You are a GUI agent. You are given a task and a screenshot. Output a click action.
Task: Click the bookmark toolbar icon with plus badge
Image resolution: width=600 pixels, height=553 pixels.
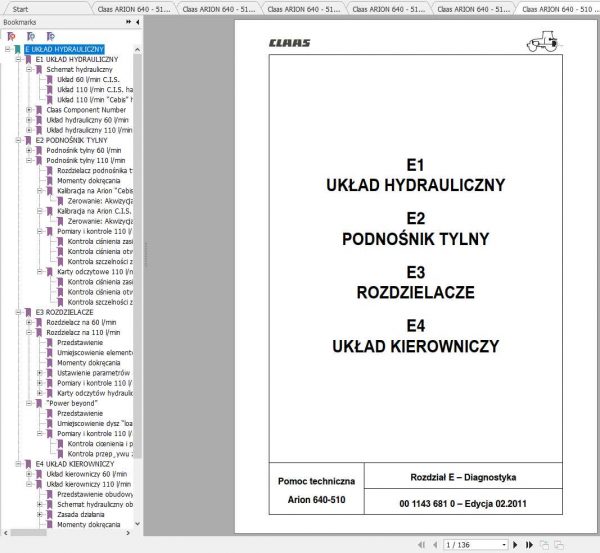[x=51, y=36]
